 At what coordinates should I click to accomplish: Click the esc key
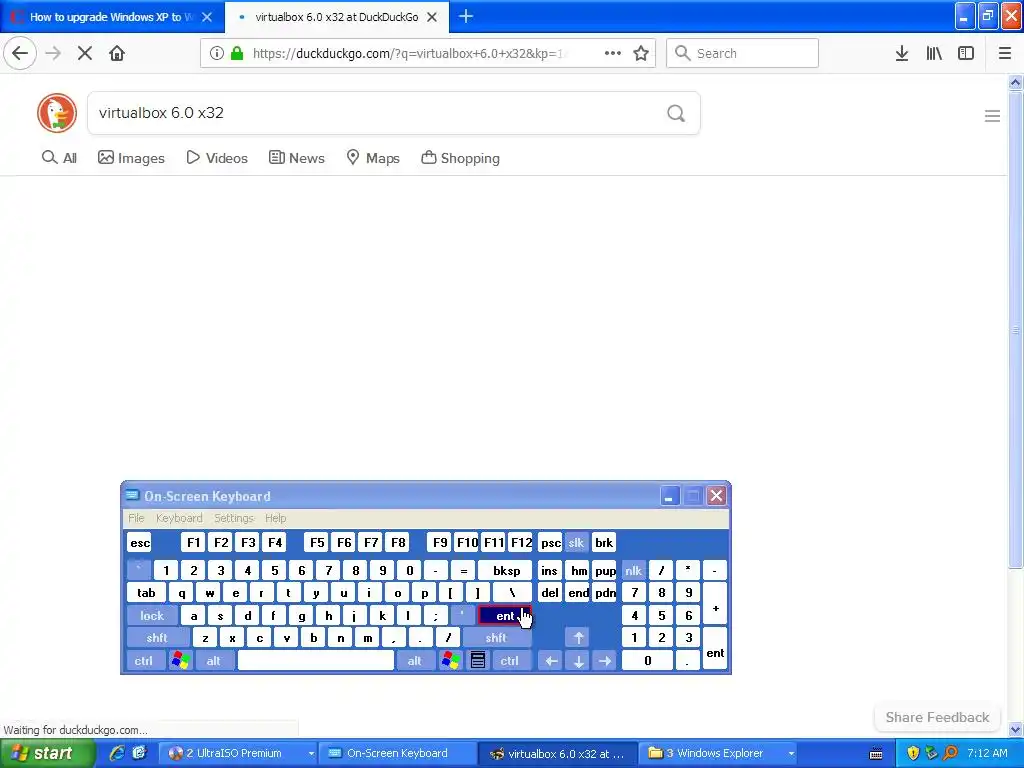140,542
